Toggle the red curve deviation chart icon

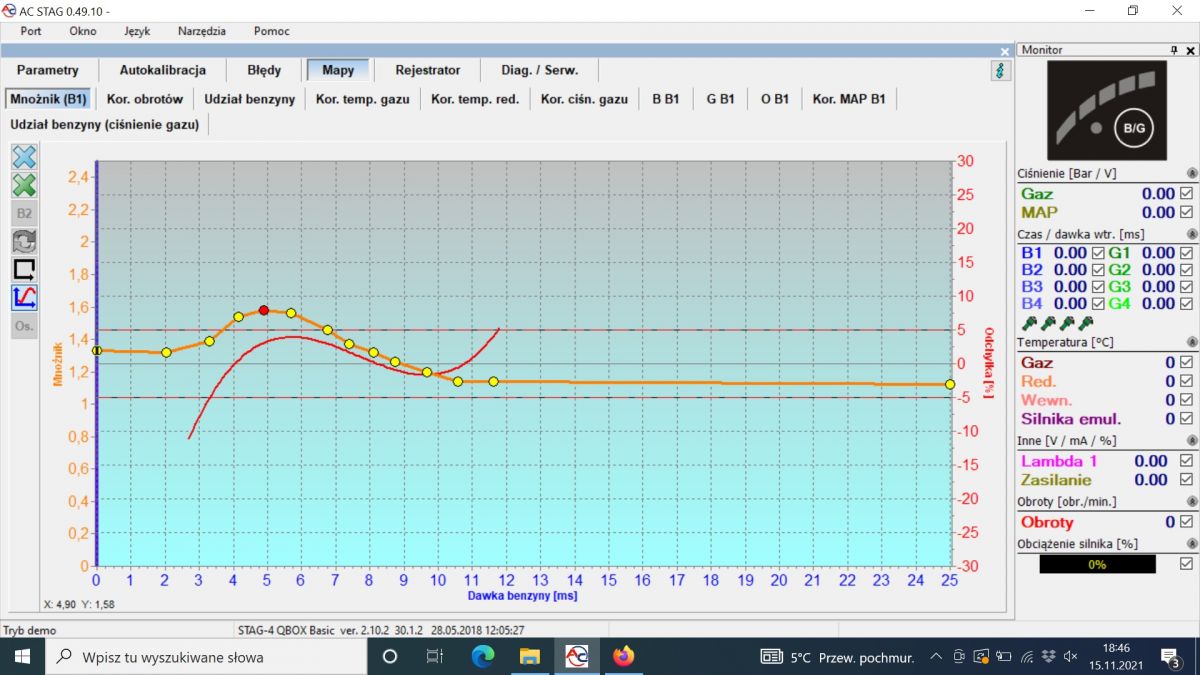tap(24, 297)
